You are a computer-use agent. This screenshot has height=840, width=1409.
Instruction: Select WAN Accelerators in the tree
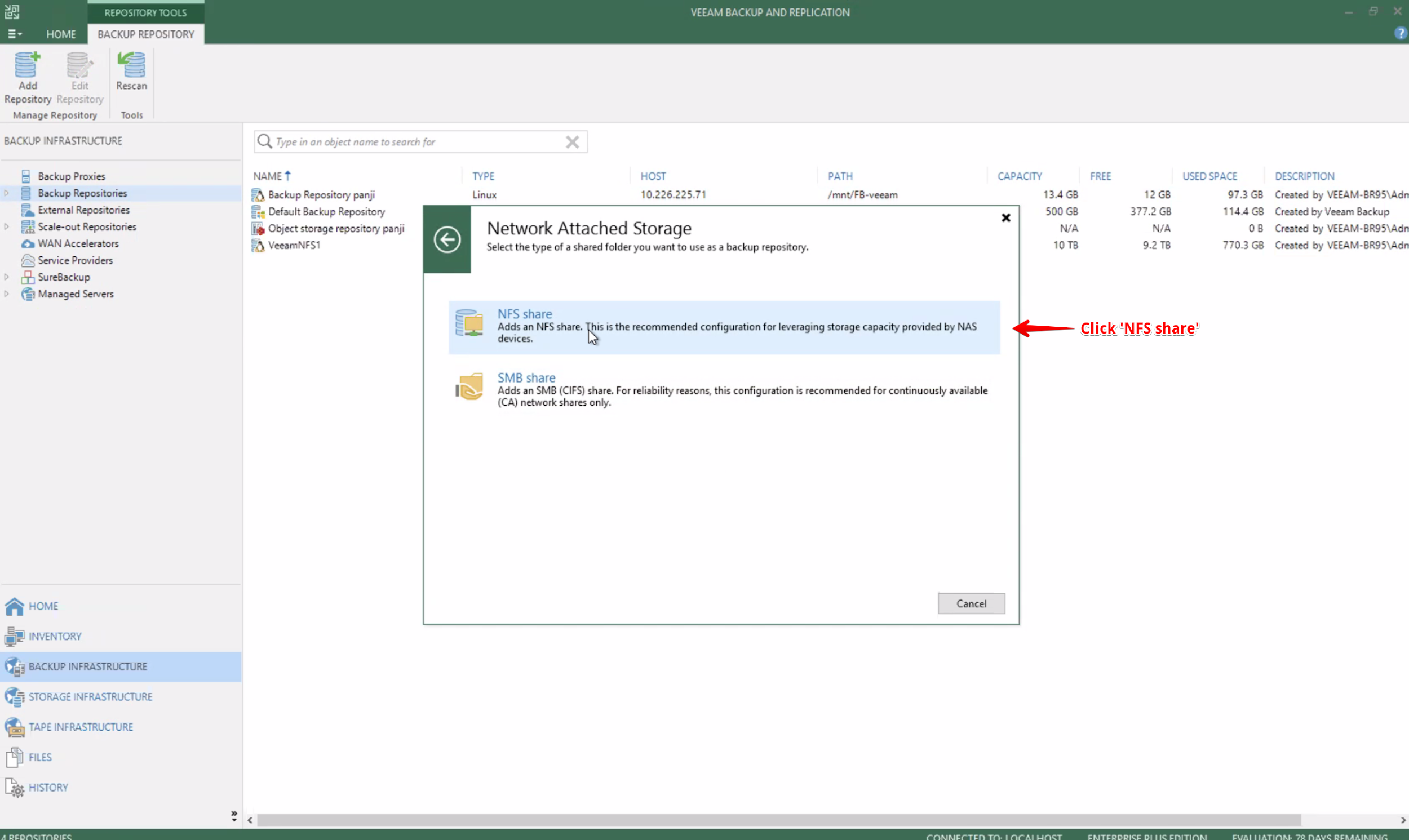(78, 244)
